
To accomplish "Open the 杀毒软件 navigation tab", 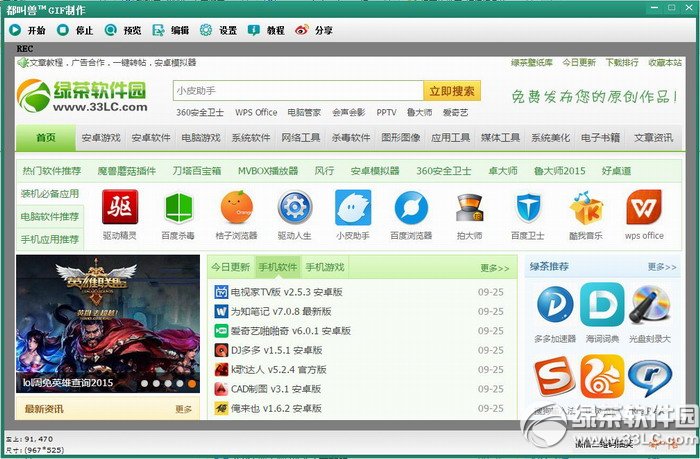I will [351, 138].
